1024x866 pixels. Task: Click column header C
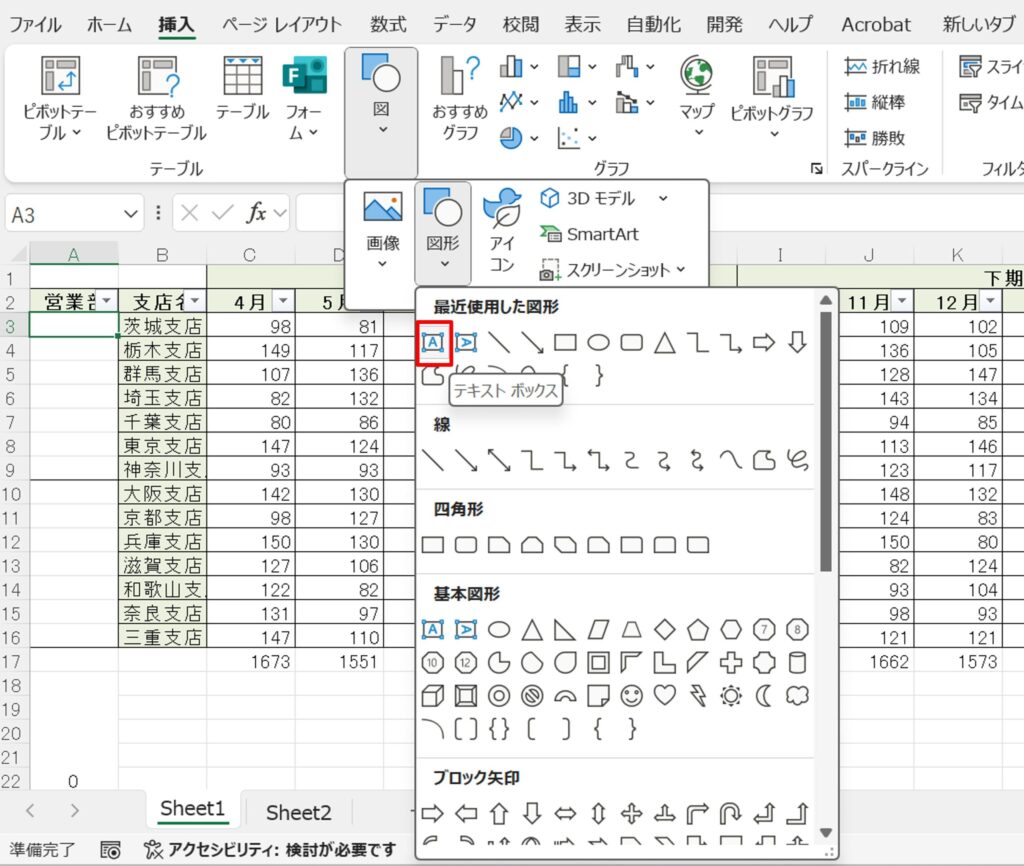click(x=250, y=255)
